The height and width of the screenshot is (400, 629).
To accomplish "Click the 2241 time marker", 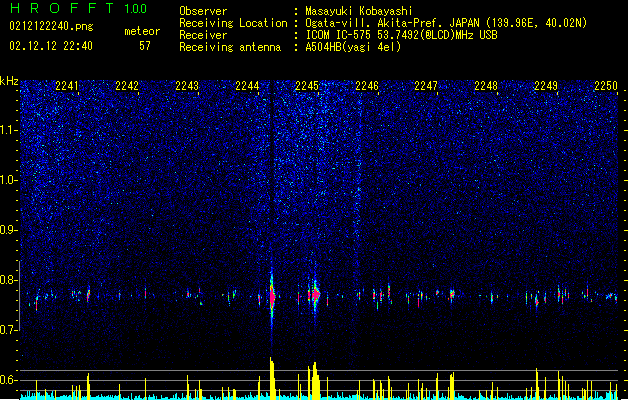I will point(67,86).
